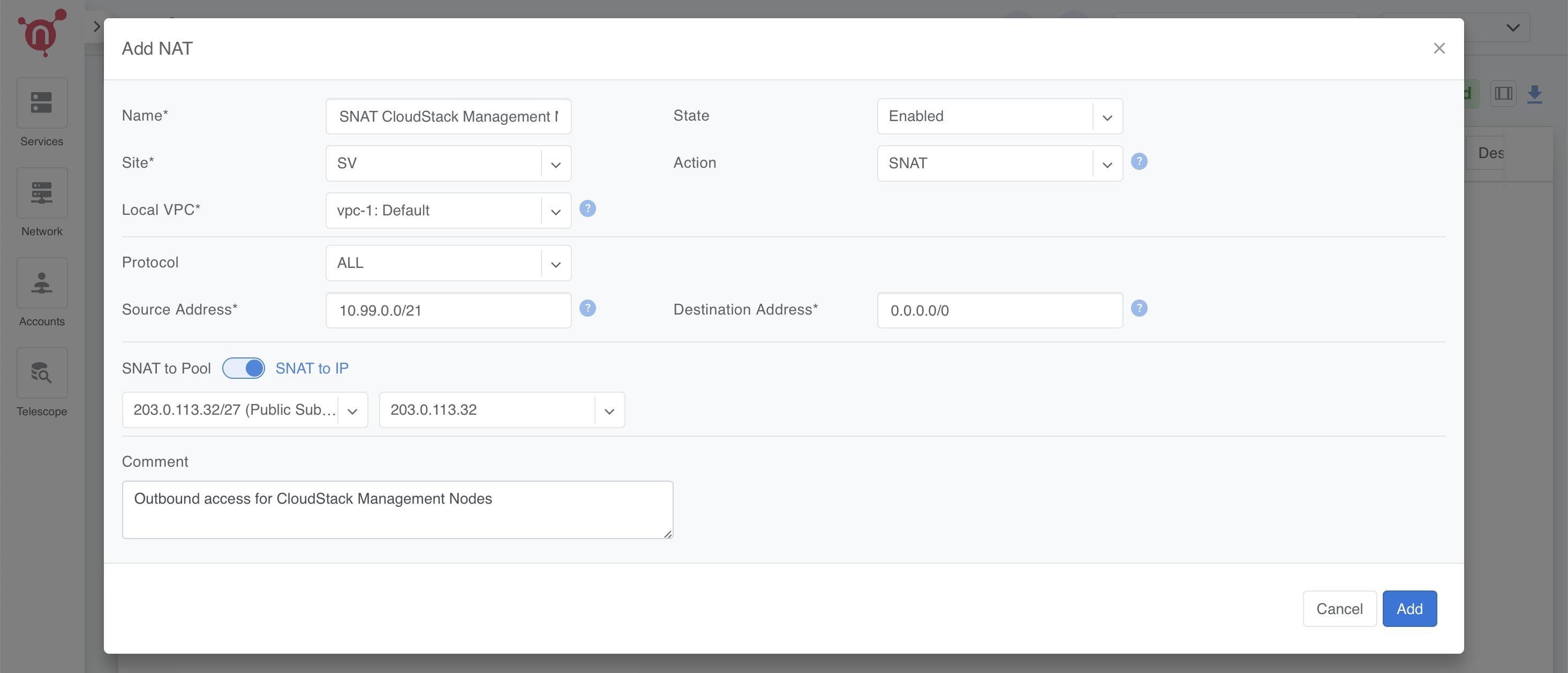Click the help icon next to Action
This screenshot has height=673, width=1568.
coord(1139,161)
